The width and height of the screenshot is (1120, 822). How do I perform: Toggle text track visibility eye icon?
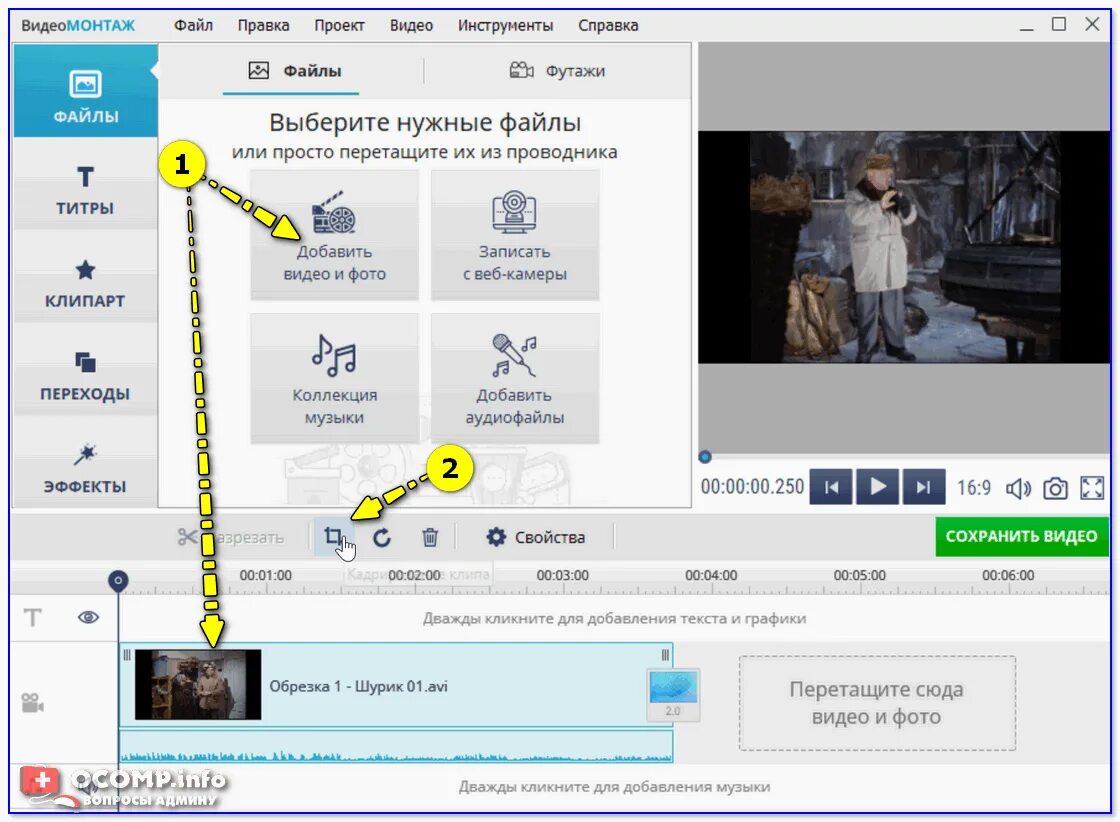pyautogui.click(x=89, y=617)
